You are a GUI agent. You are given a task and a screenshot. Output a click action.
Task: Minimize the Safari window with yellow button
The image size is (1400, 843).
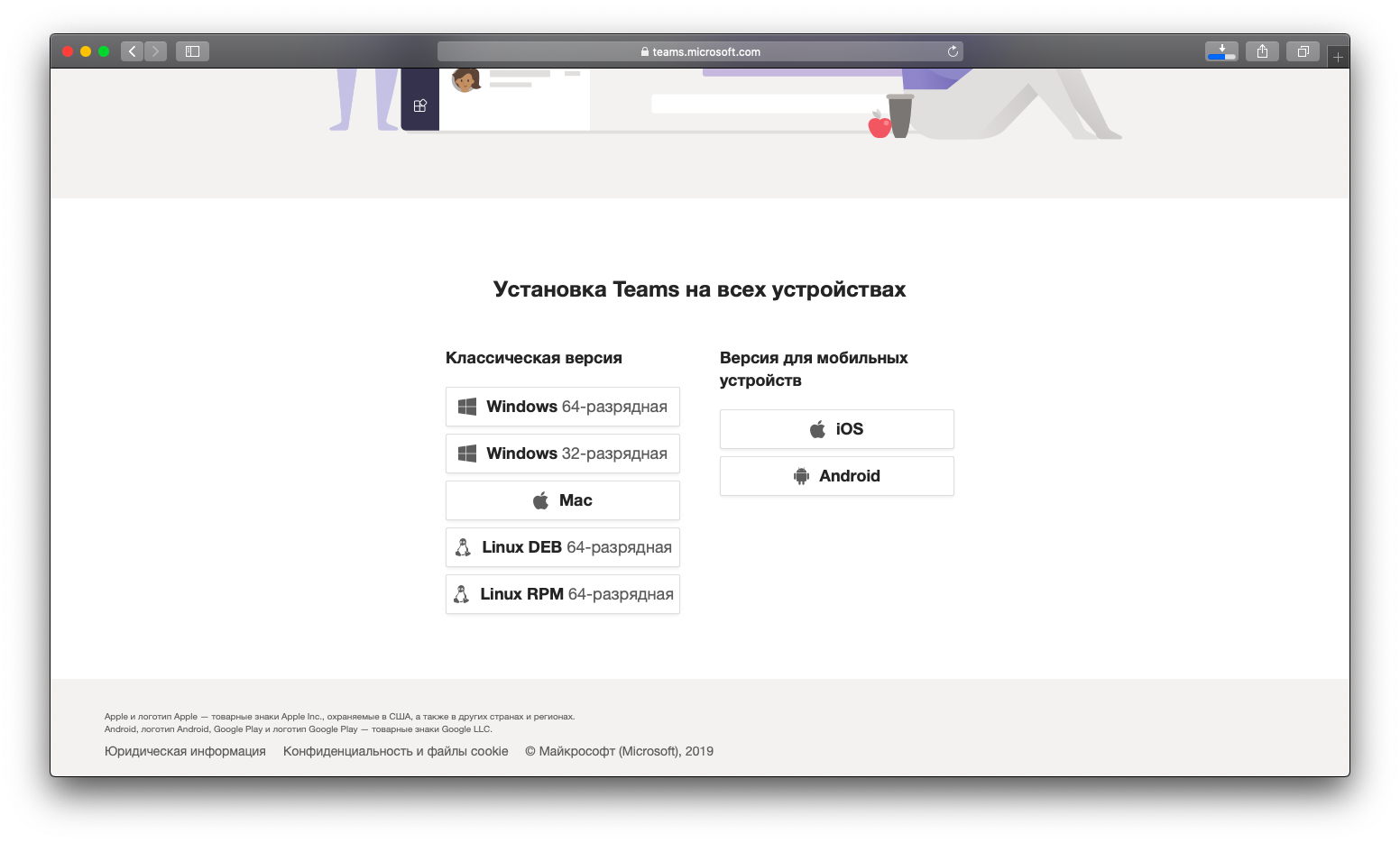[x=86, y=51]
